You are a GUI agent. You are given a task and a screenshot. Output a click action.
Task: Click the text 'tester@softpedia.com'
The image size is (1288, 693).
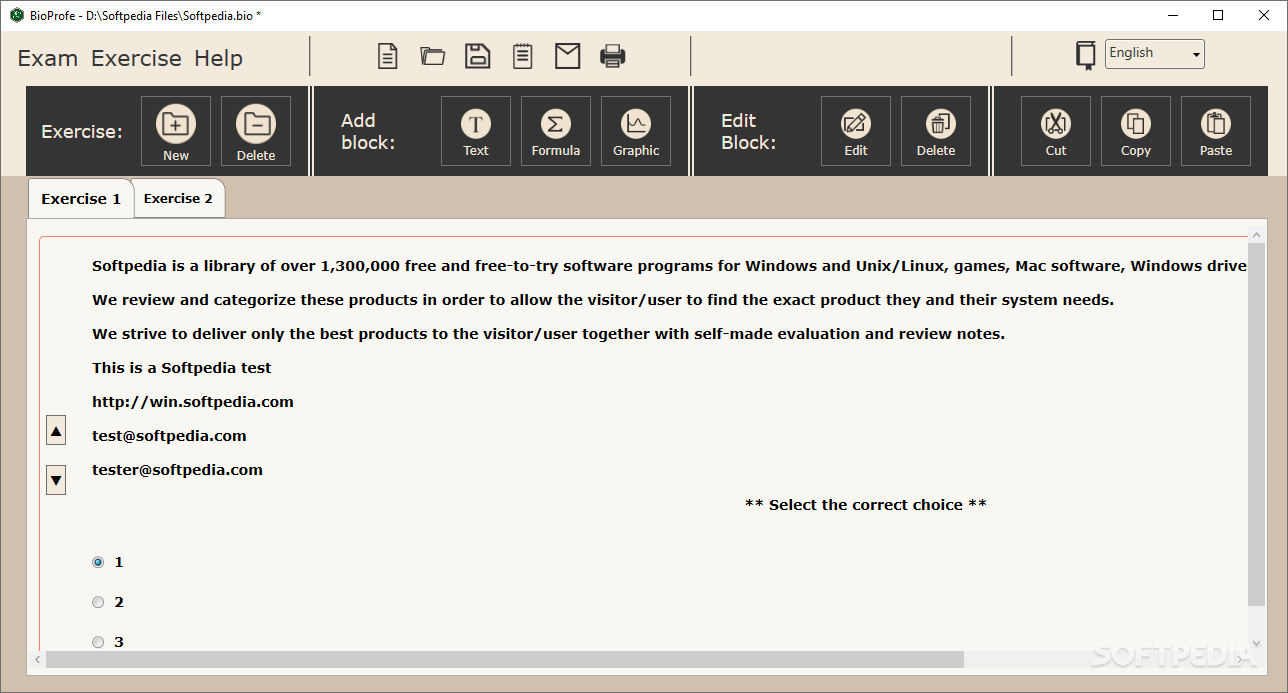177,470
